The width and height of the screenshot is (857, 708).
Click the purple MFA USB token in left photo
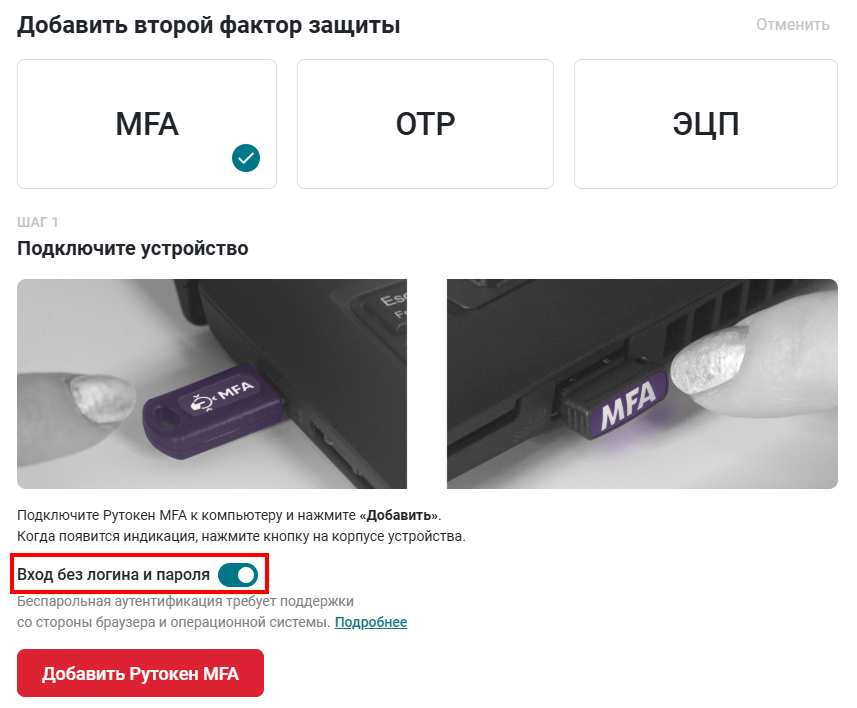[x=213, y=410]
